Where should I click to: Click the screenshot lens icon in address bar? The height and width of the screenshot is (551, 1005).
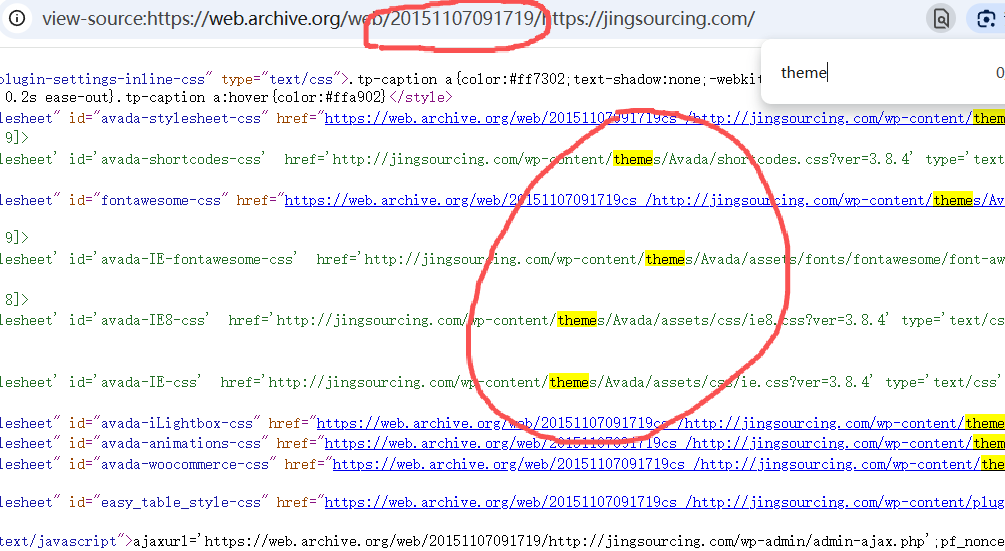(x=986, y=19)
